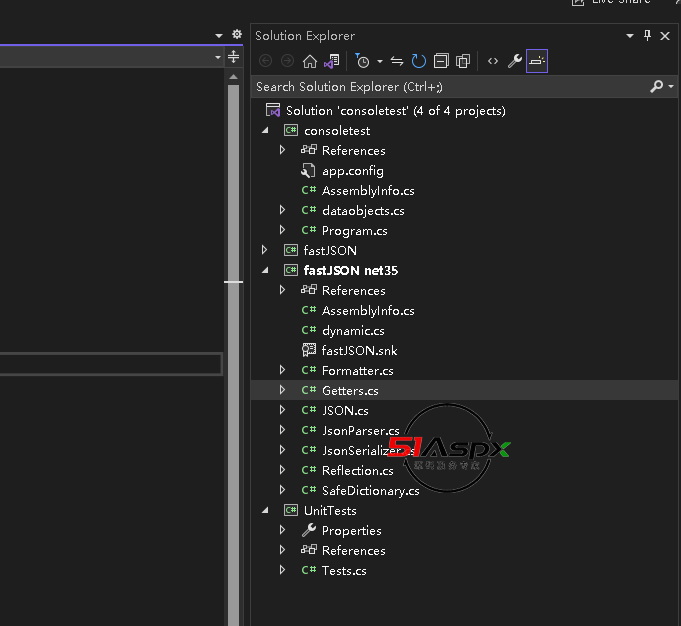Select app.config in consoletest project
The width and height of the screenshot is (681, 626).
click(352, 171)
